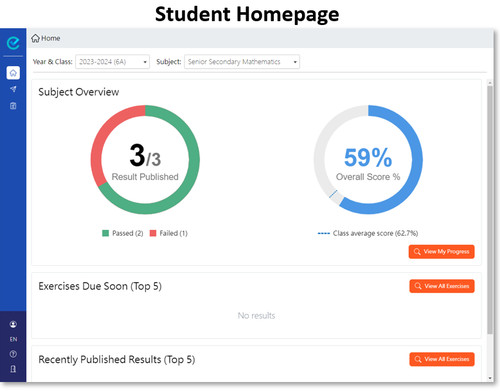Image resolution: width=500 pixels, height=391 pixels.
Task: Click the vertical scrollbar thumb
Action: click(490, 209)
